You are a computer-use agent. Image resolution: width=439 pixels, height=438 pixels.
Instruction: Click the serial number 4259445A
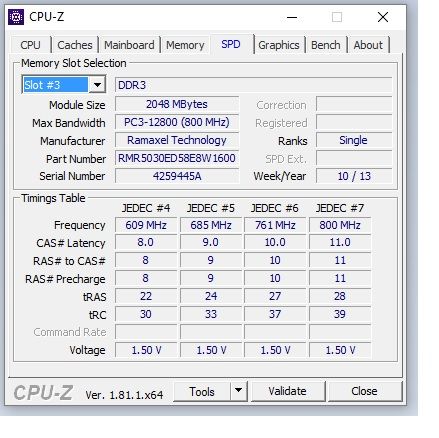coord(177,176)
